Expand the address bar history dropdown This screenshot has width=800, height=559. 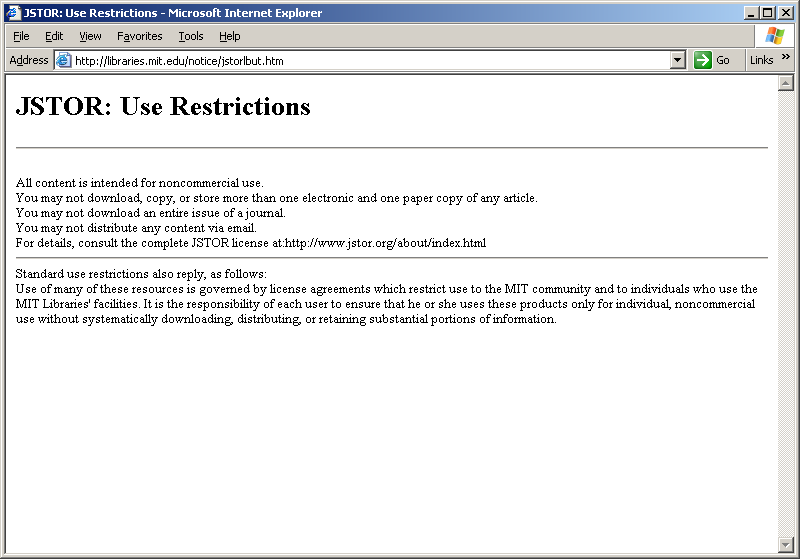coord(678,60)
